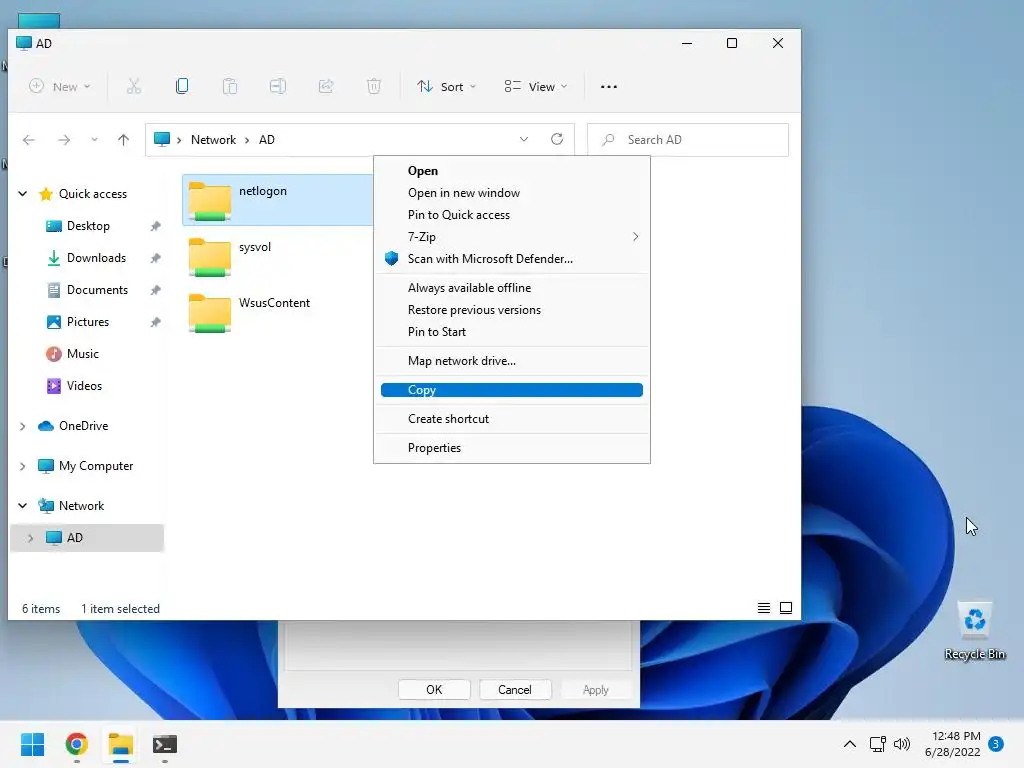The width and height of the screenshot is (1024, 768).
Task: Select Scan with Microsoft Defender
Action: coord(512,259)
